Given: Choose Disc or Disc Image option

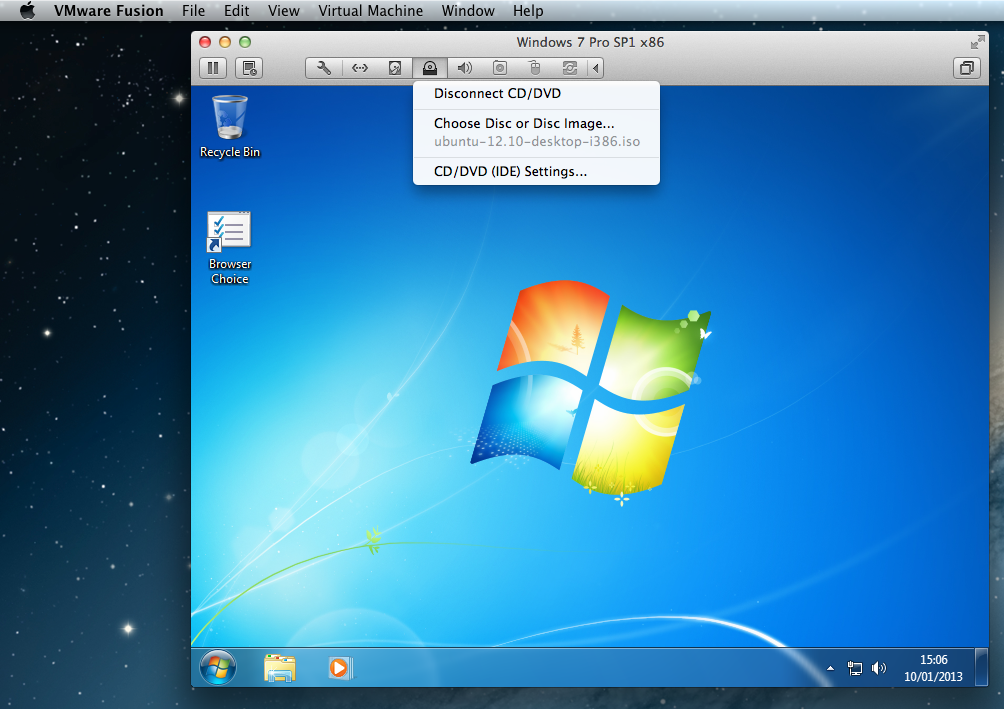Looking at the screenshot, I should [524, 123].
